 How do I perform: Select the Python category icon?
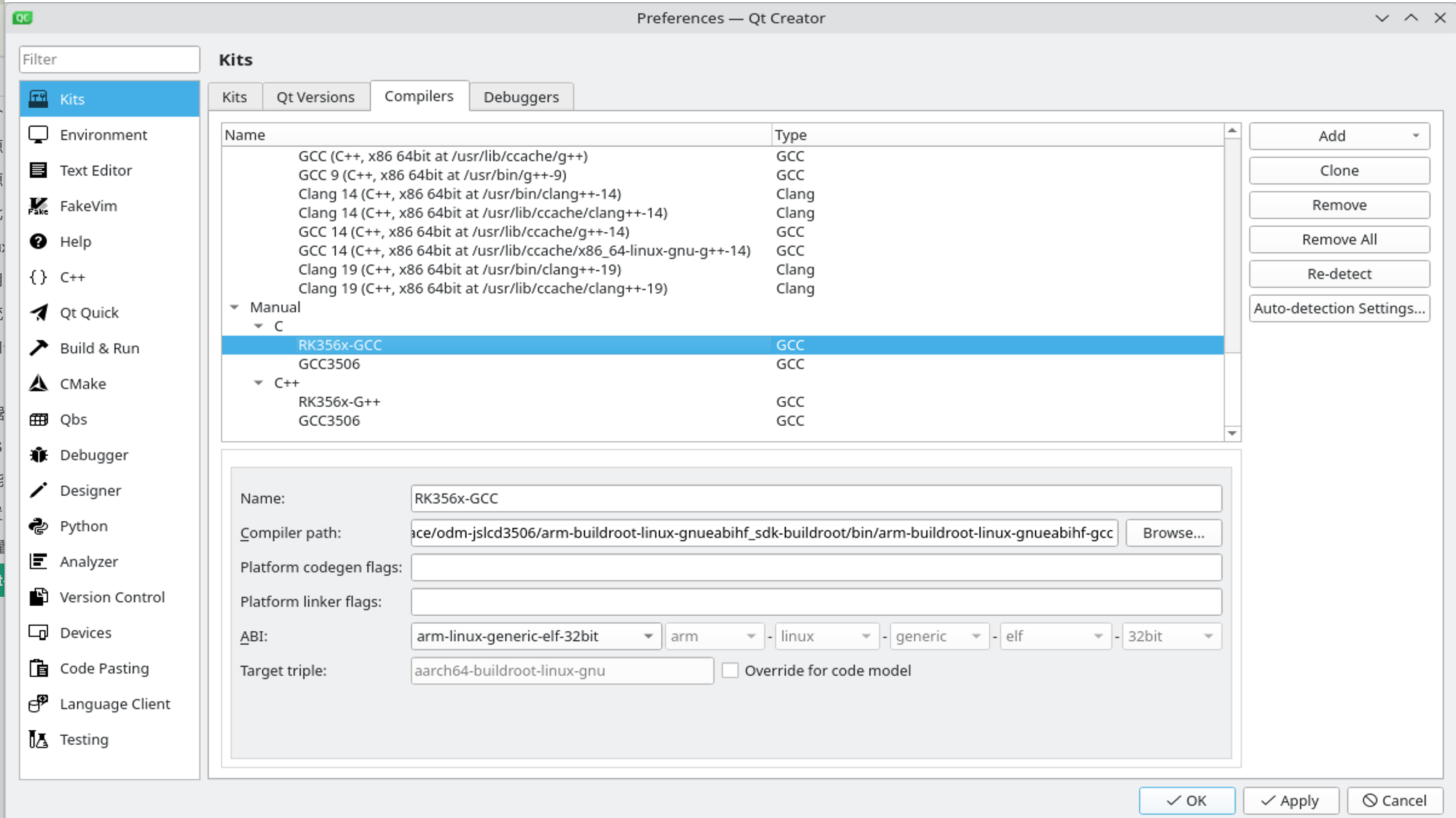(x=38, y=526)
